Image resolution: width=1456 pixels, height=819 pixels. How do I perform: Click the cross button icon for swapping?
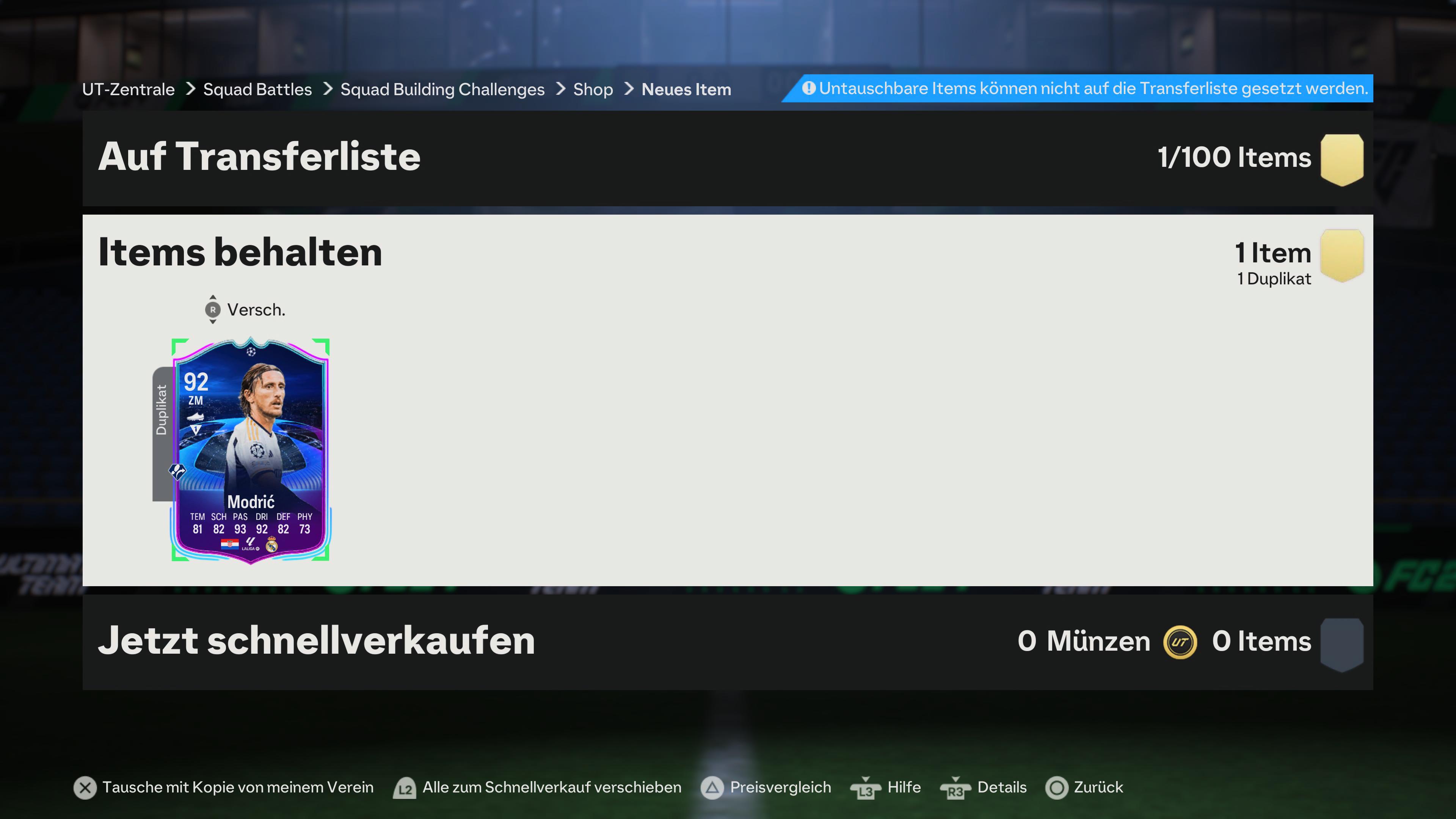click(x=85, y=788)
